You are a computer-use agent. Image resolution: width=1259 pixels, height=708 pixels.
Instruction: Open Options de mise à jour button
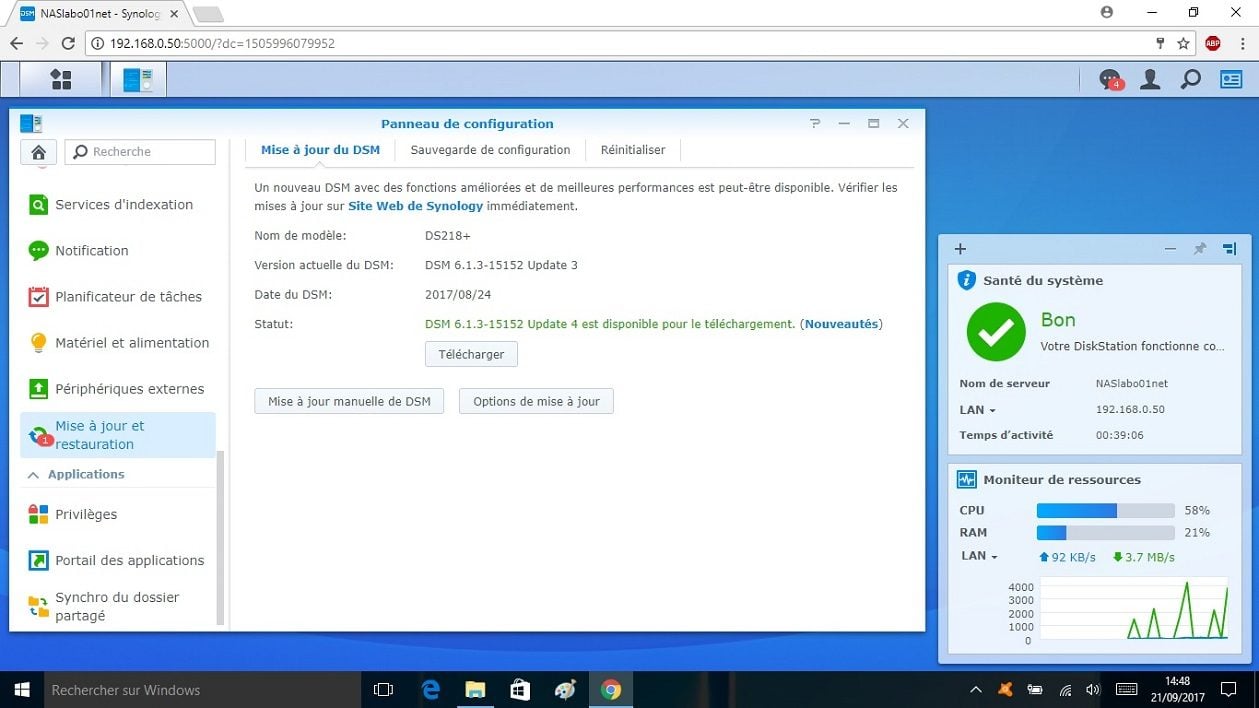coord(536,401)
